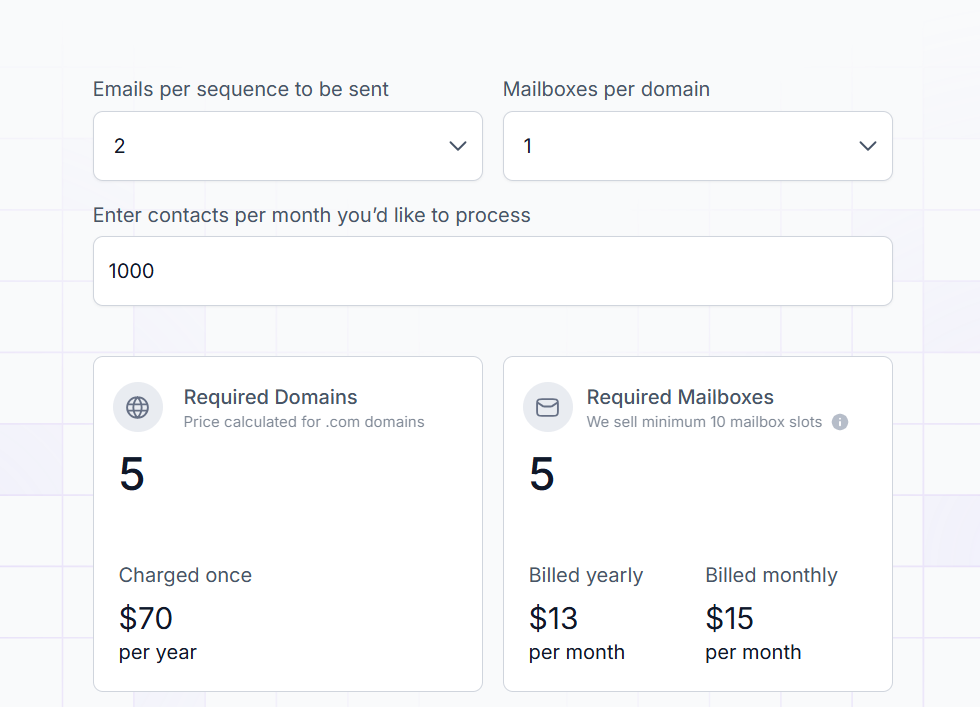
Task: Click the "Mailboxes per domain" label
Action: pos(606,89)
